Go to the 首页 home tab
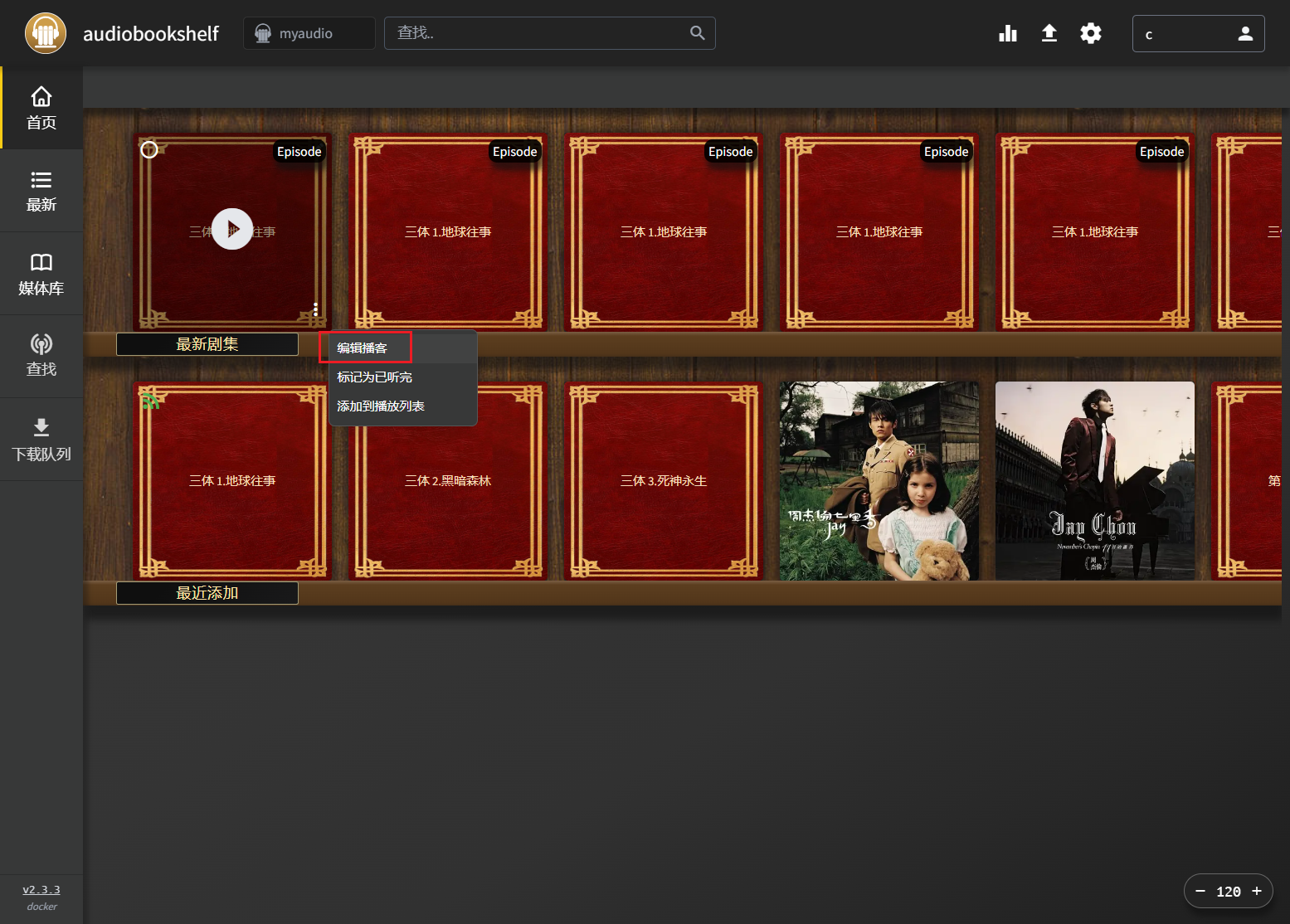This screenshot has height=924, width=1290. pos(41,108)
